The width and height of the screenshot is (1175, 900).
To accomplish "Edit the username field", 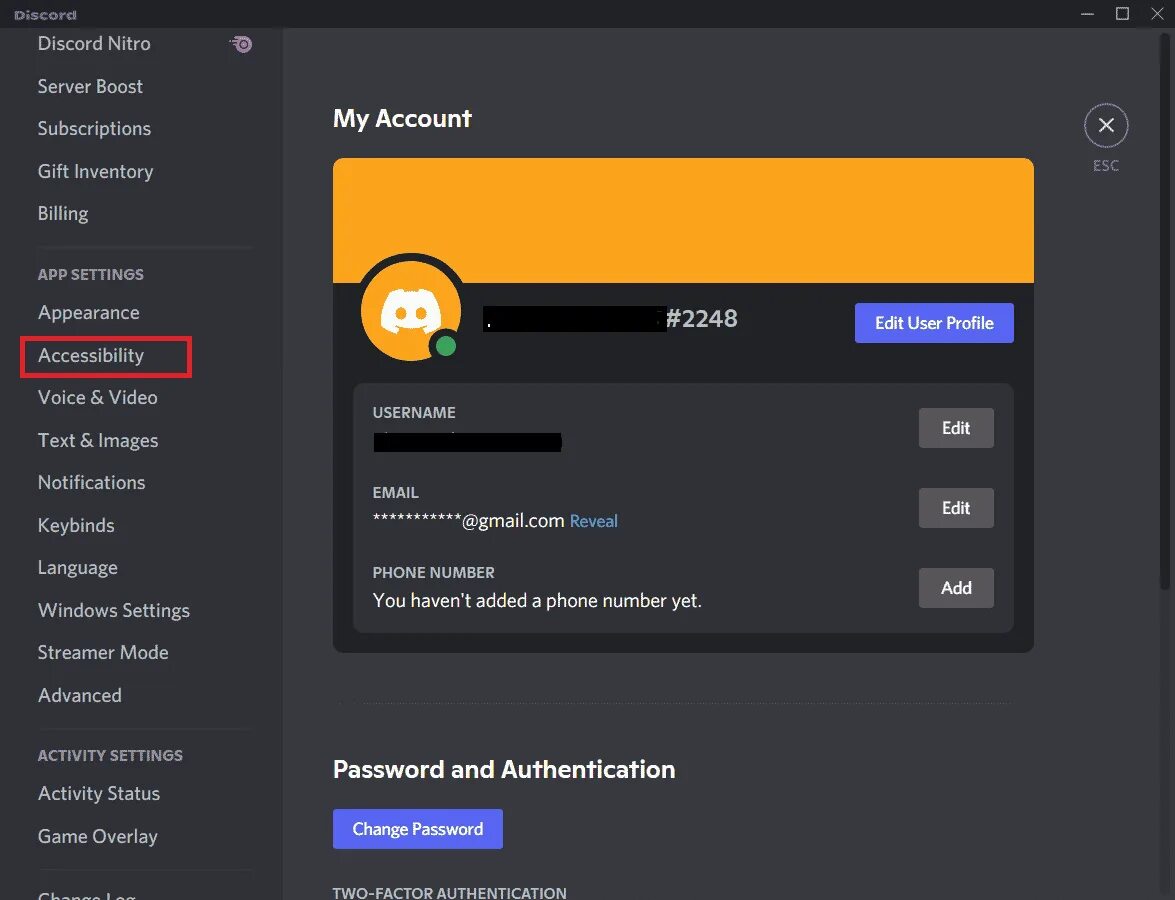I will [x=956, y=428].
